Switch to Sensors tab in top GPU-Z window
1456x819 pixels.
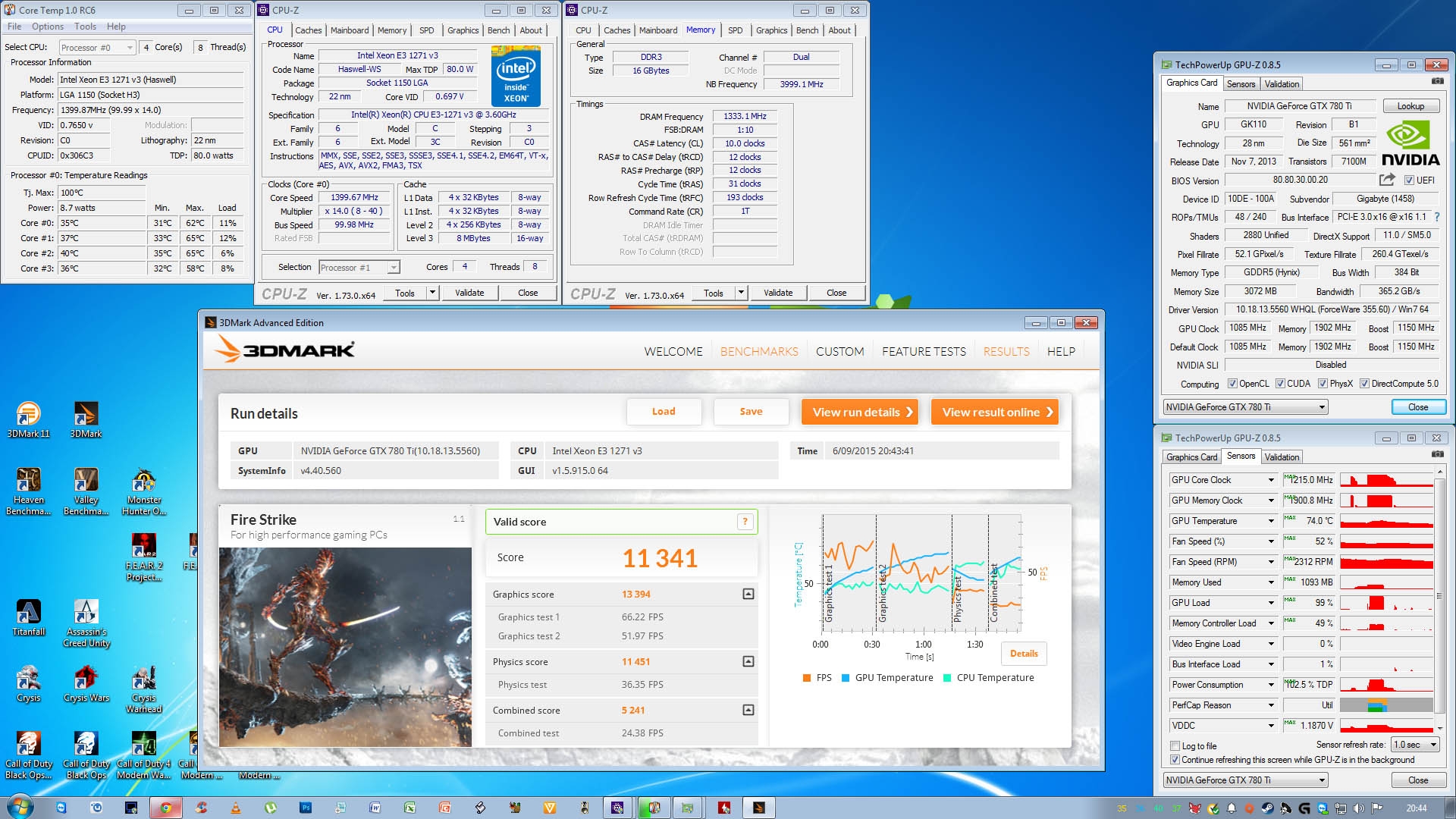point(1241,84)
